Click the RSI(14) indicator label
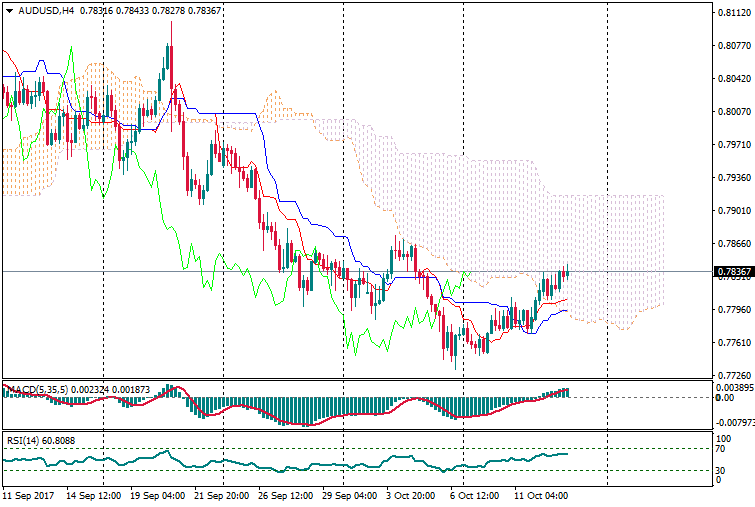This screenshot has width=755, height=507. 24,439
